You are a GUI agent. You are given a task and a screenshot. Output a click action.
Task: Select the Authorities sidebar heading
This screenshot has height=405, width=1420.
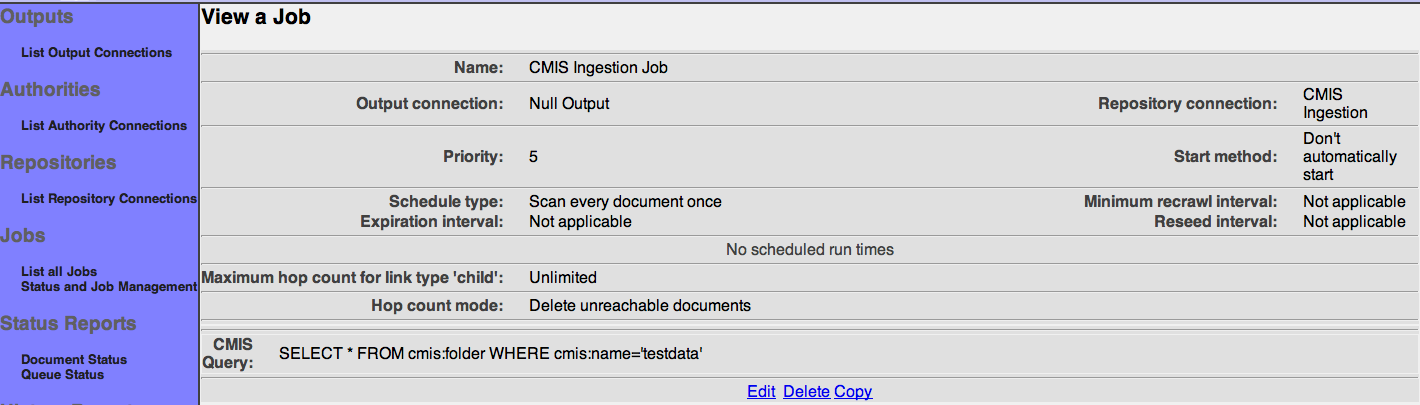click(51, 90)
